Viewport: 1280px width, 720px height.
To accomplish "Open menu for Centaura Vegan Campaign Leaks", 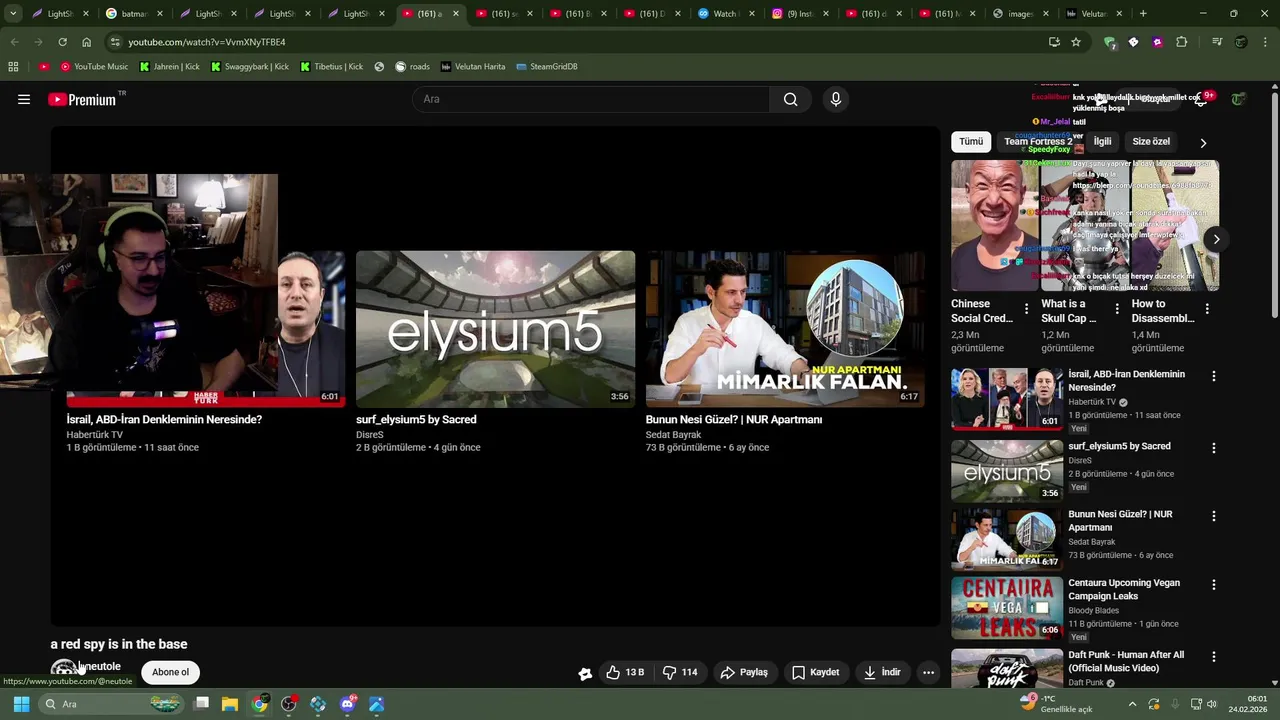I will [x=1214, y=584].
